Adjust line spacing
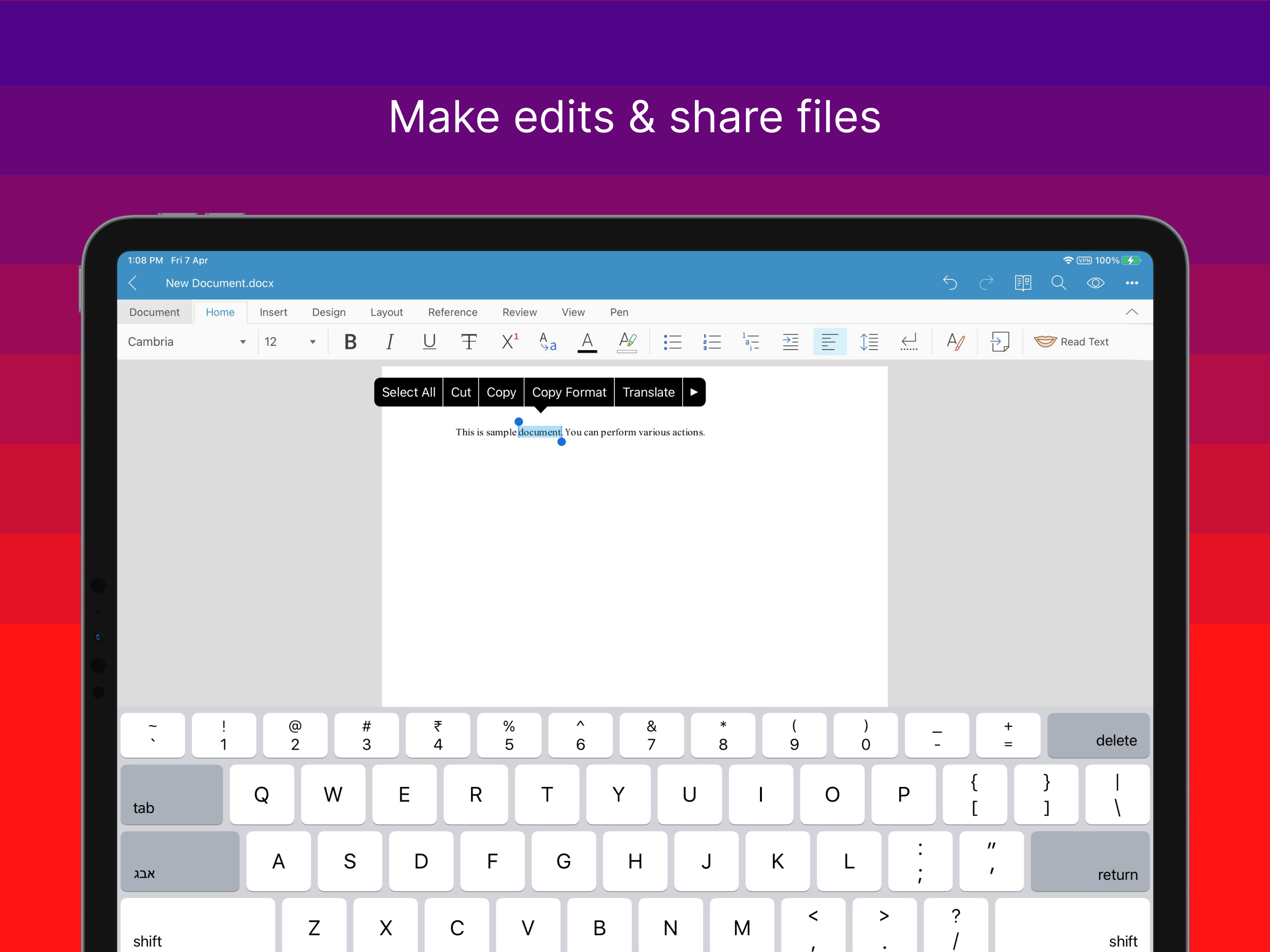Image resolution: width=1270 pixels, height=952 pixels. 869,342
